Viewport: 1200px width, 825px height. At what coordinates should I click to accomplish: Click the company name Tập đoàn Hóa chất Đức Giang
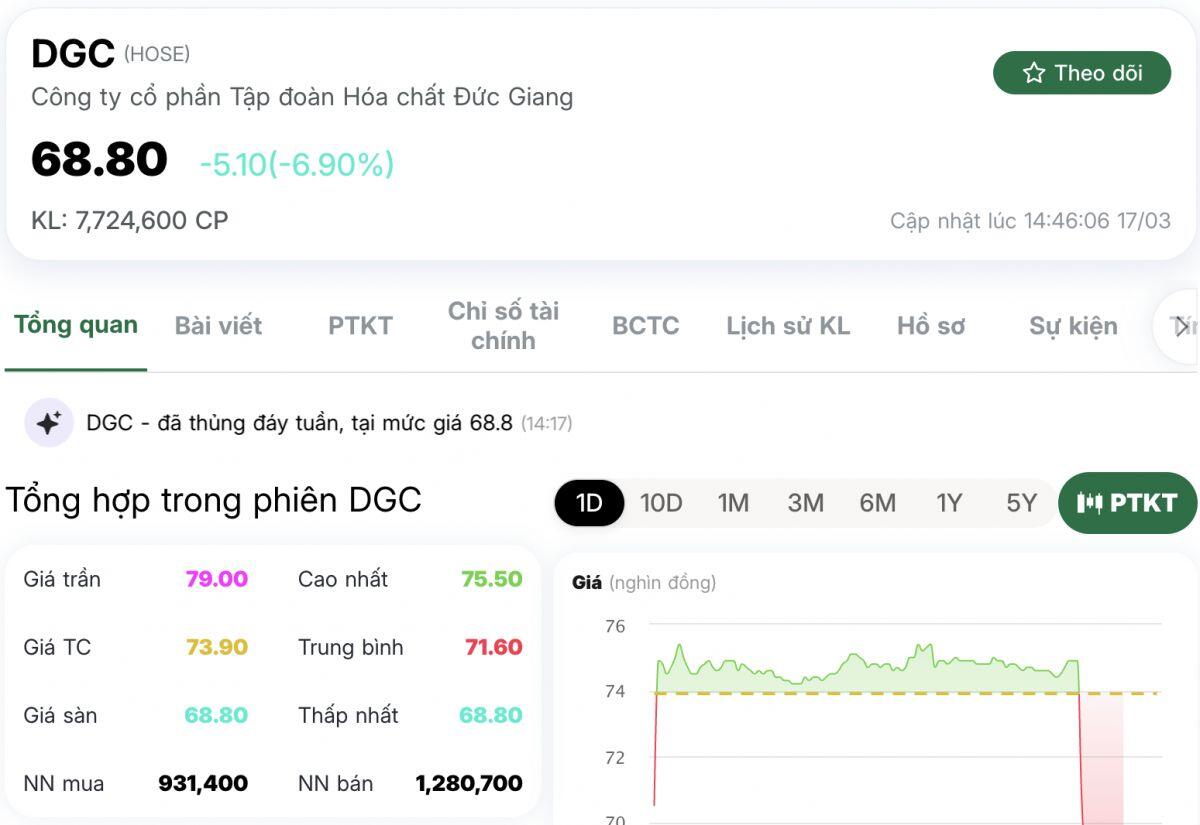click(302, 97)
